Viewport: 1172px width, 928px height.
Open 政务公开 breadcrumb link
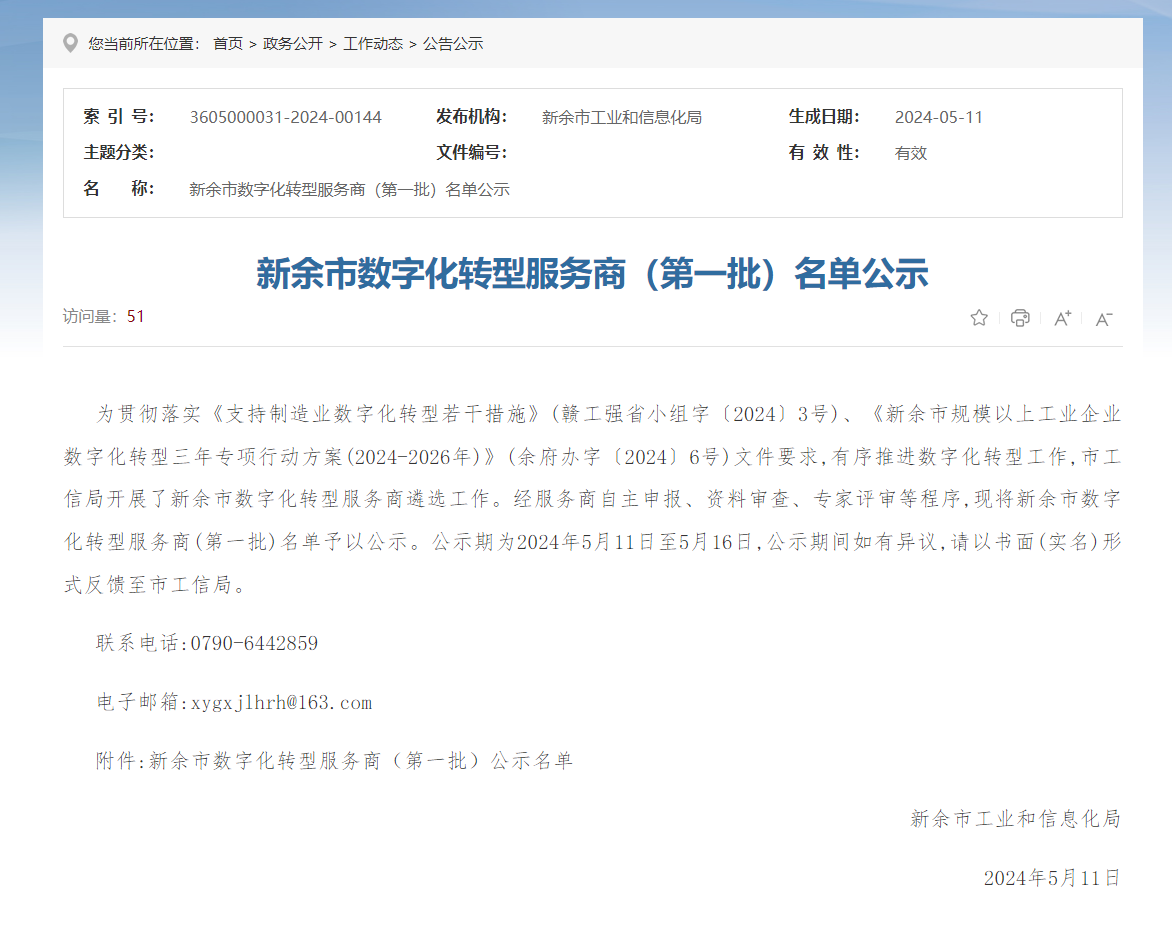(293, 44)
